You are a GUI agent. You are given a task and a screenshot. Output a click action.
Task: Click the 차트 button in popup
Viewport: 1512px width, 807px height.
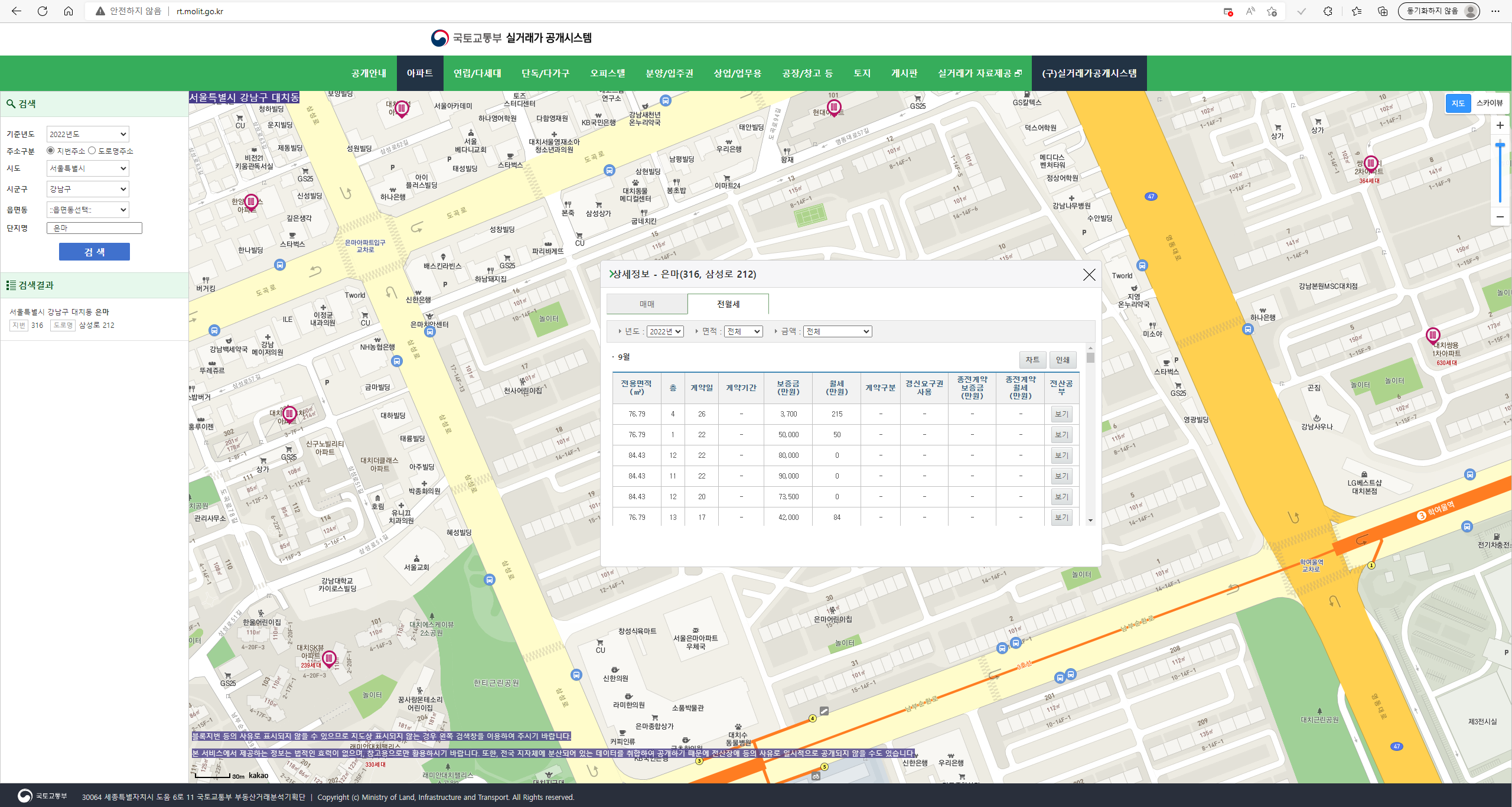pyautogui.click(x=1032, y=360)
